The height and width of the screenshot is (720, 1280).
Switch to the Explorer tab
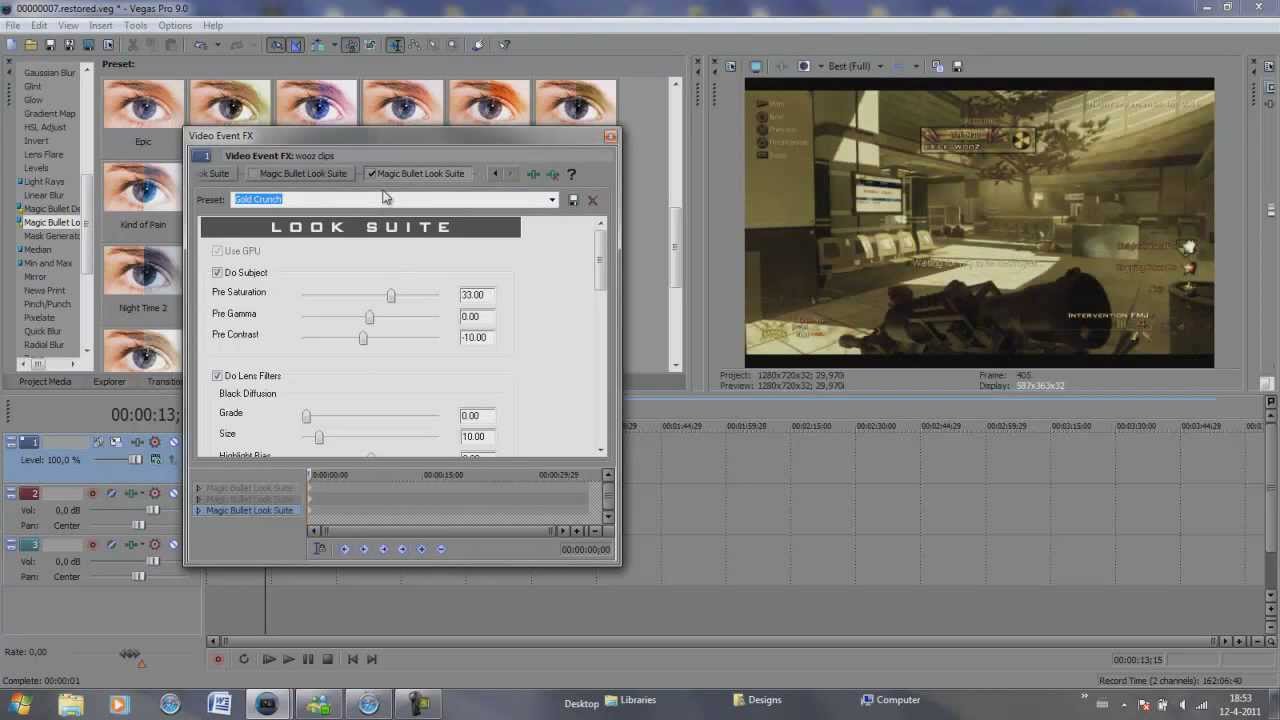pyautogui.click(x=110, y=382)
